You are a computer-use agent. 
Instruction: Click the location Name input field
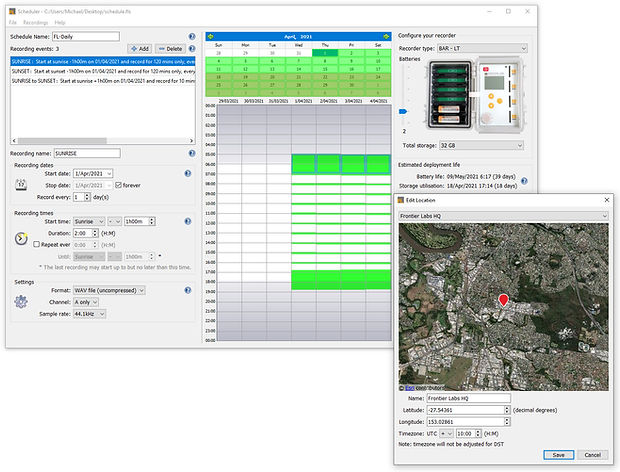point(469,398)
